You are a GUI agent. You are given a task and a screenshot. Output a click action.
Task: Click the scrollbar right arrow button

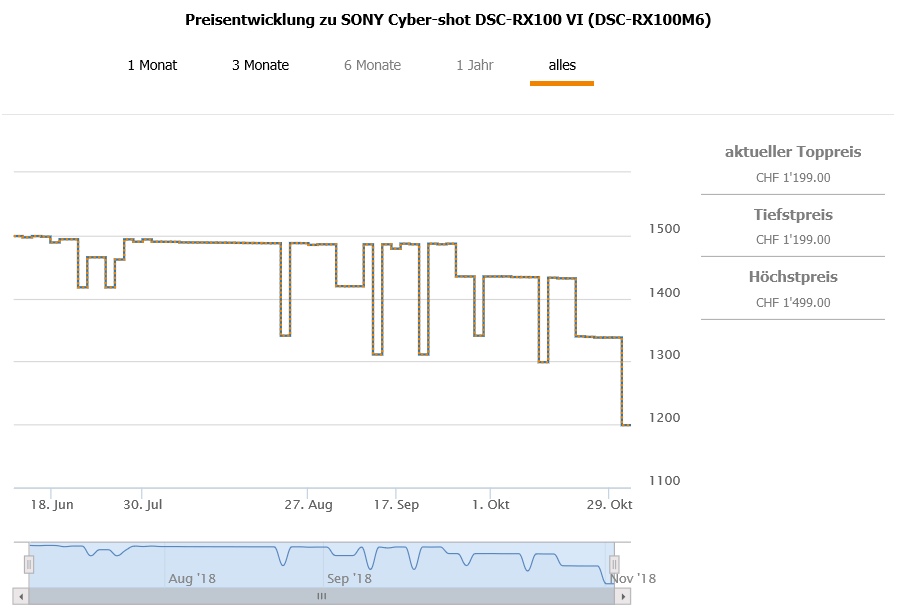click(x=623, y=597)
